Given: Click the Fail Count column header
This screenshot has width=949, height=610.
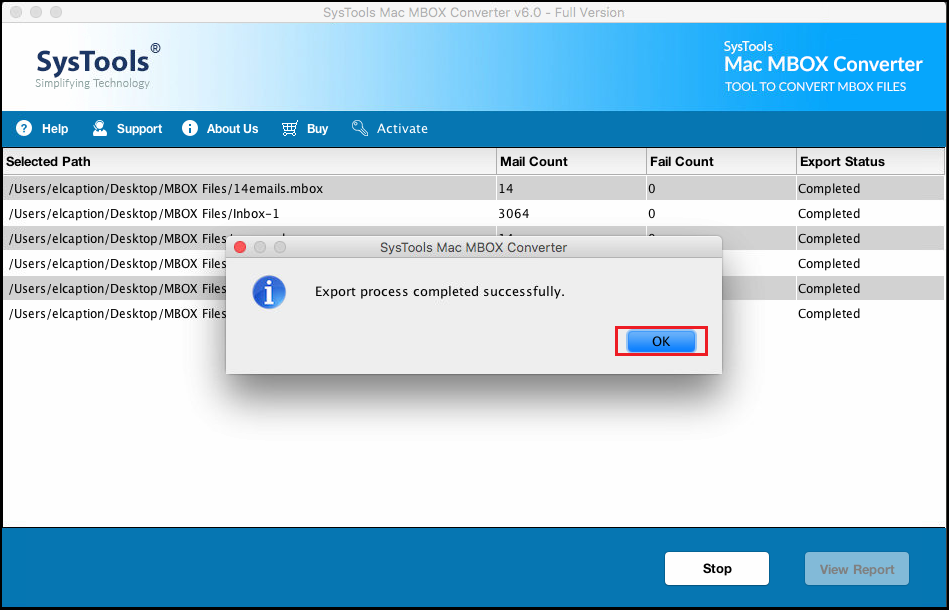Looking at the screenshot, I should [x=721, y=162].
